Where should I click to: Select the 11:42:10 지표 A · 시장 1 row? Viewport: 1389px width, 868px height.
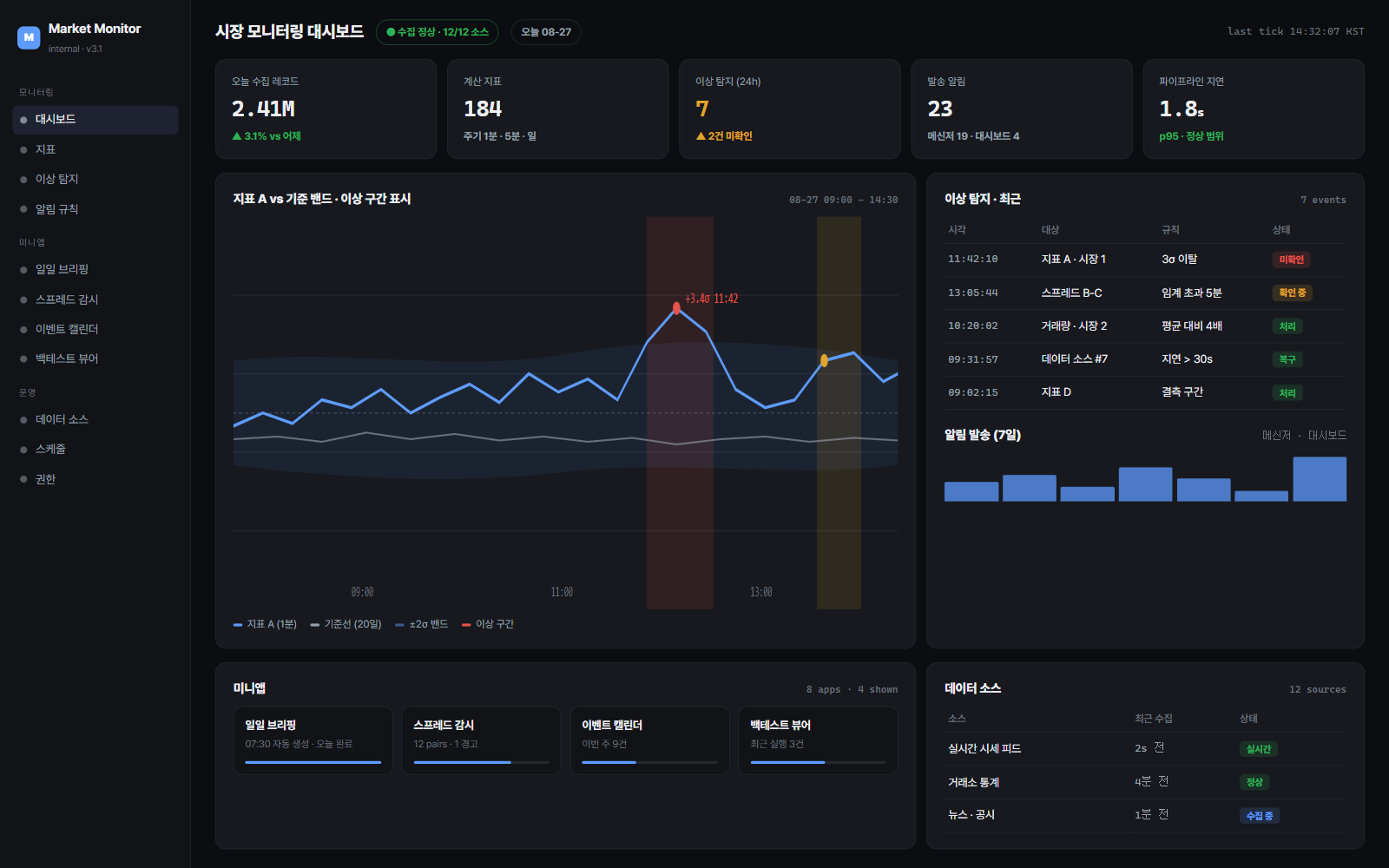pos(1146,260)
